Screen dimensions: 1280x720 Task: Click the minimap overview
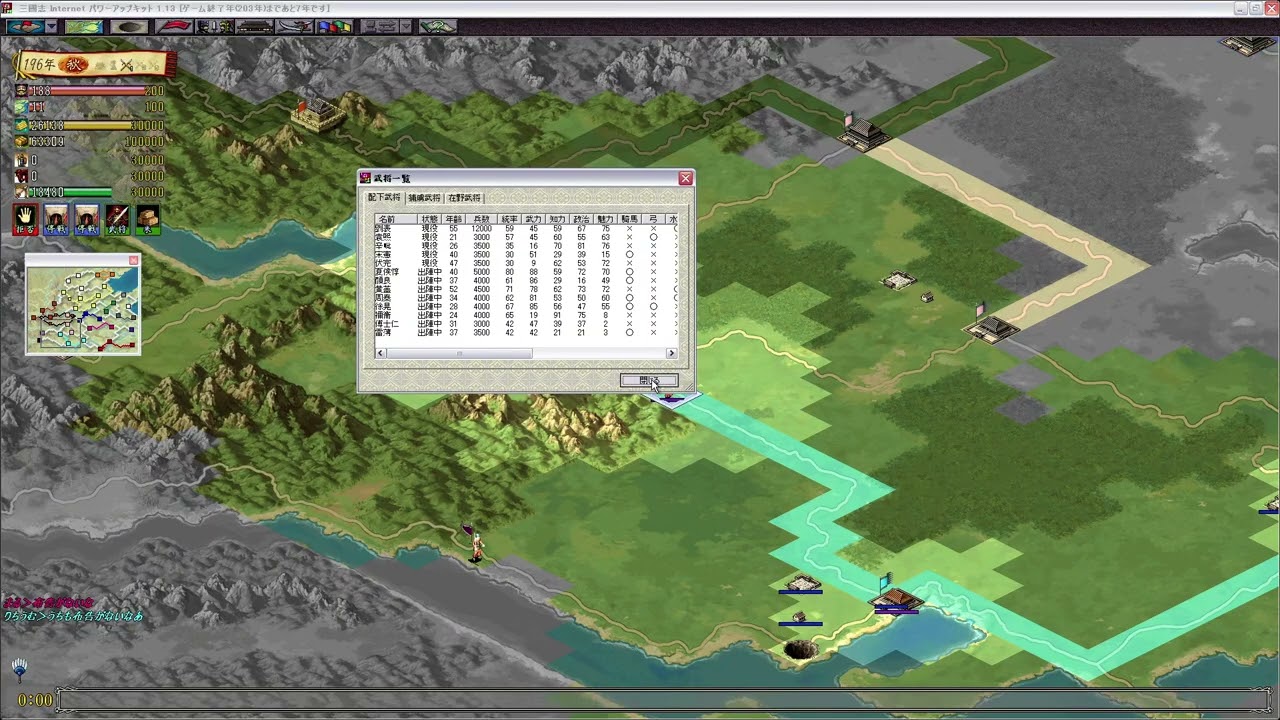pos(83,310)
